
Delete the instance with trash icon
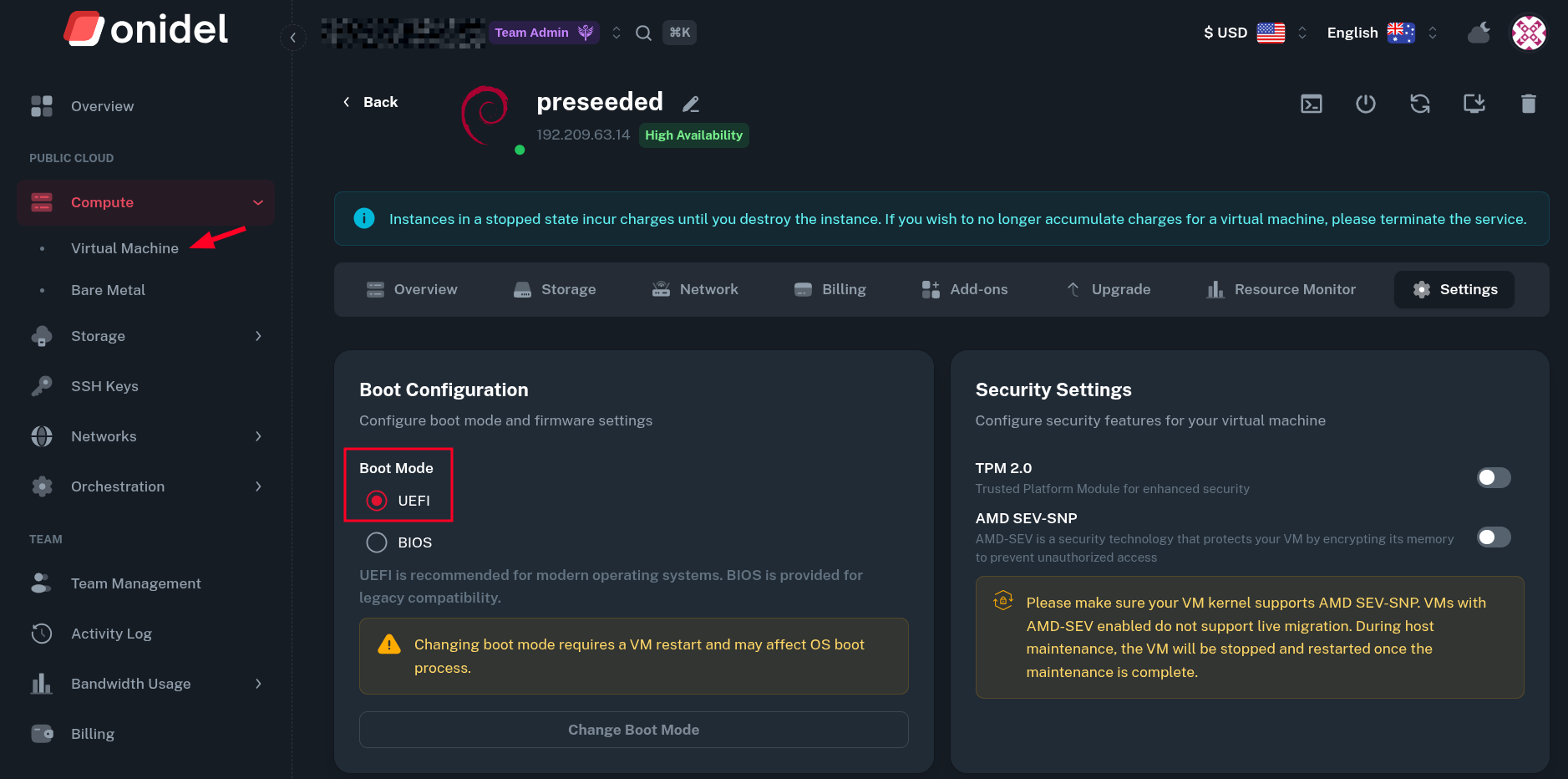point(1529,104)
